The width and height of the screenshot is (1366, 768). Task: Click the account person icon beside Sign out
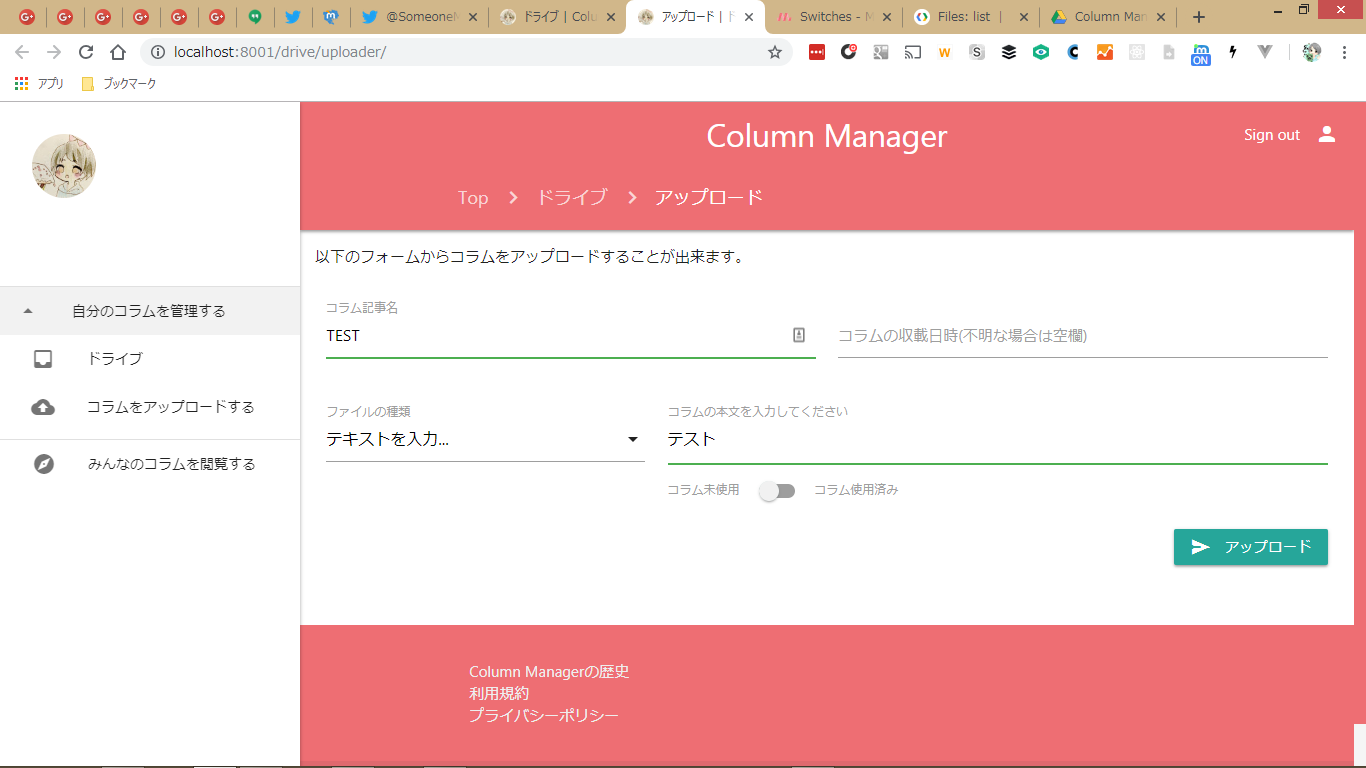[x=1327, y=134]
